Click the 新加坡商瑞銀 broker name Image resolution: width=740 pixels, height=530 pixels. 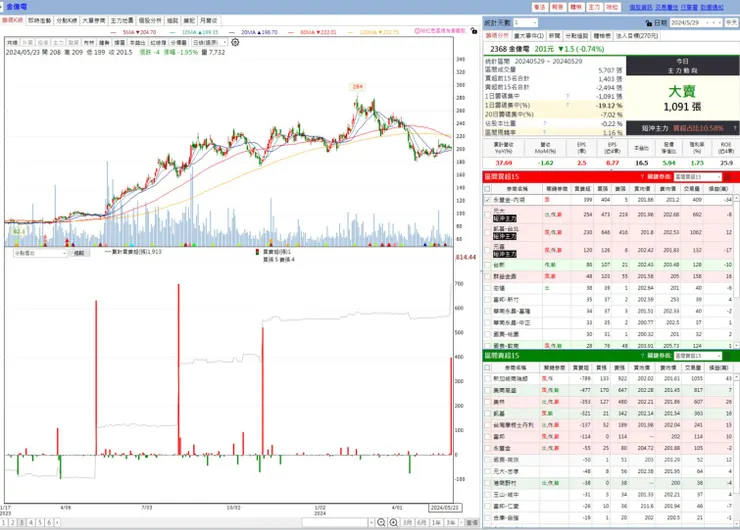click(x=510, y=379)
